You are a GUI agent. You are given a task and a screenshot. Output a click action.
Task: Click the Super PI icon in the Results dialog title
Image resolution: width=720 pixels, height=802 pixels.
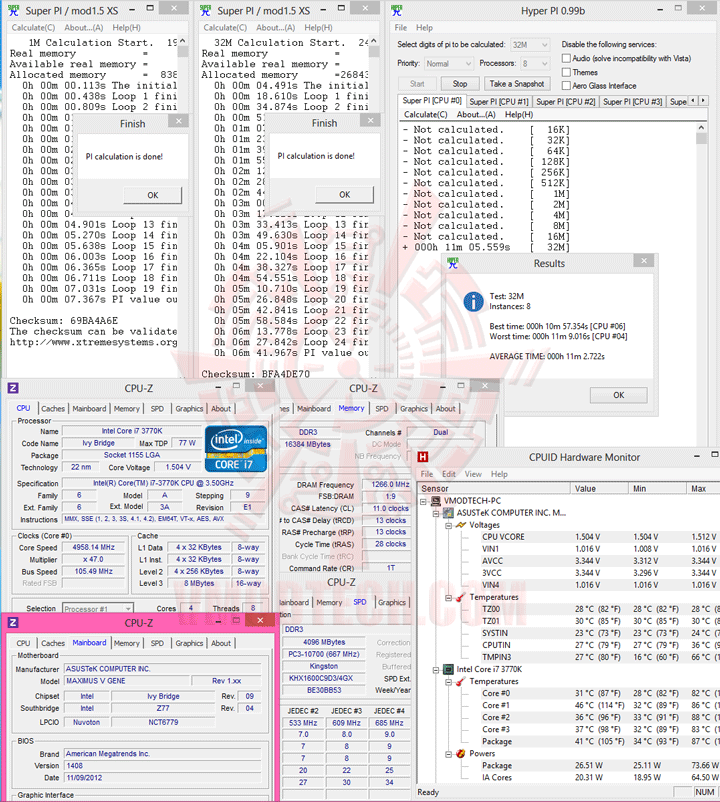(453, 263)
